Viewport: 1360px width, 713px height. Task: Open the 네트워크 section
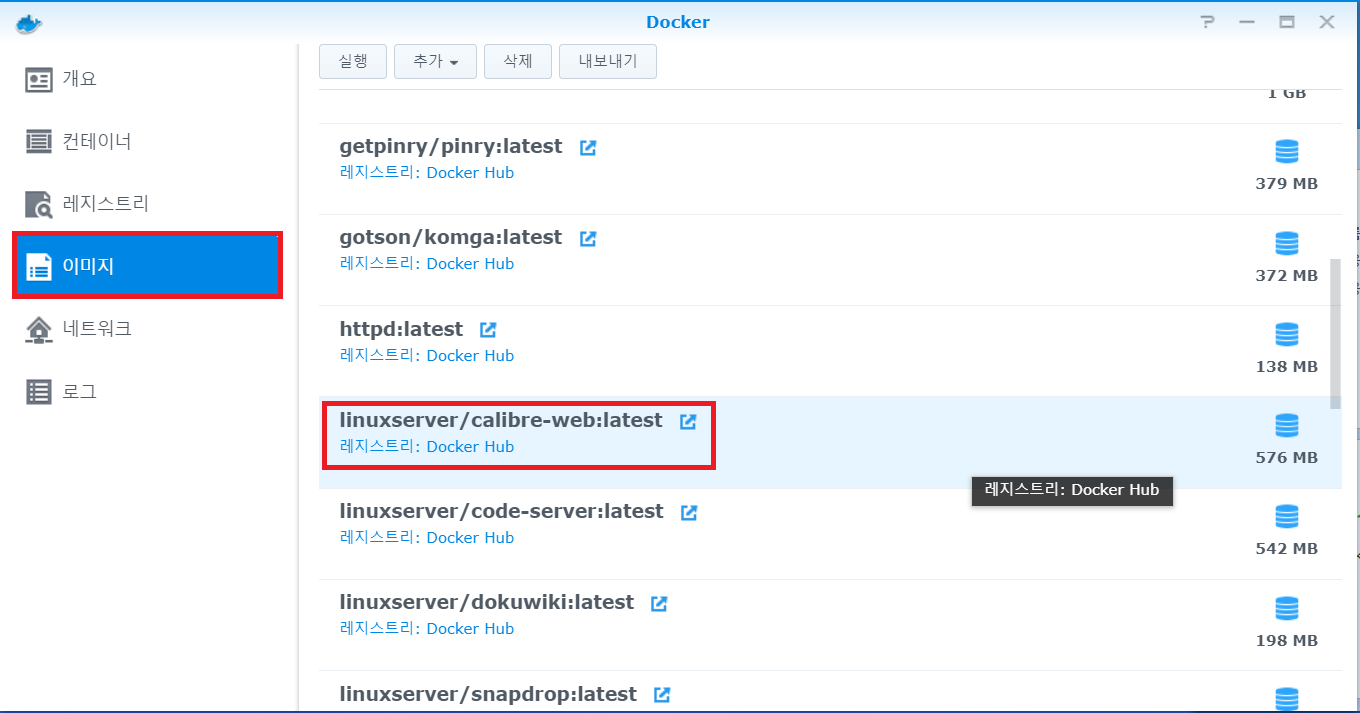[x=148, y=328]
